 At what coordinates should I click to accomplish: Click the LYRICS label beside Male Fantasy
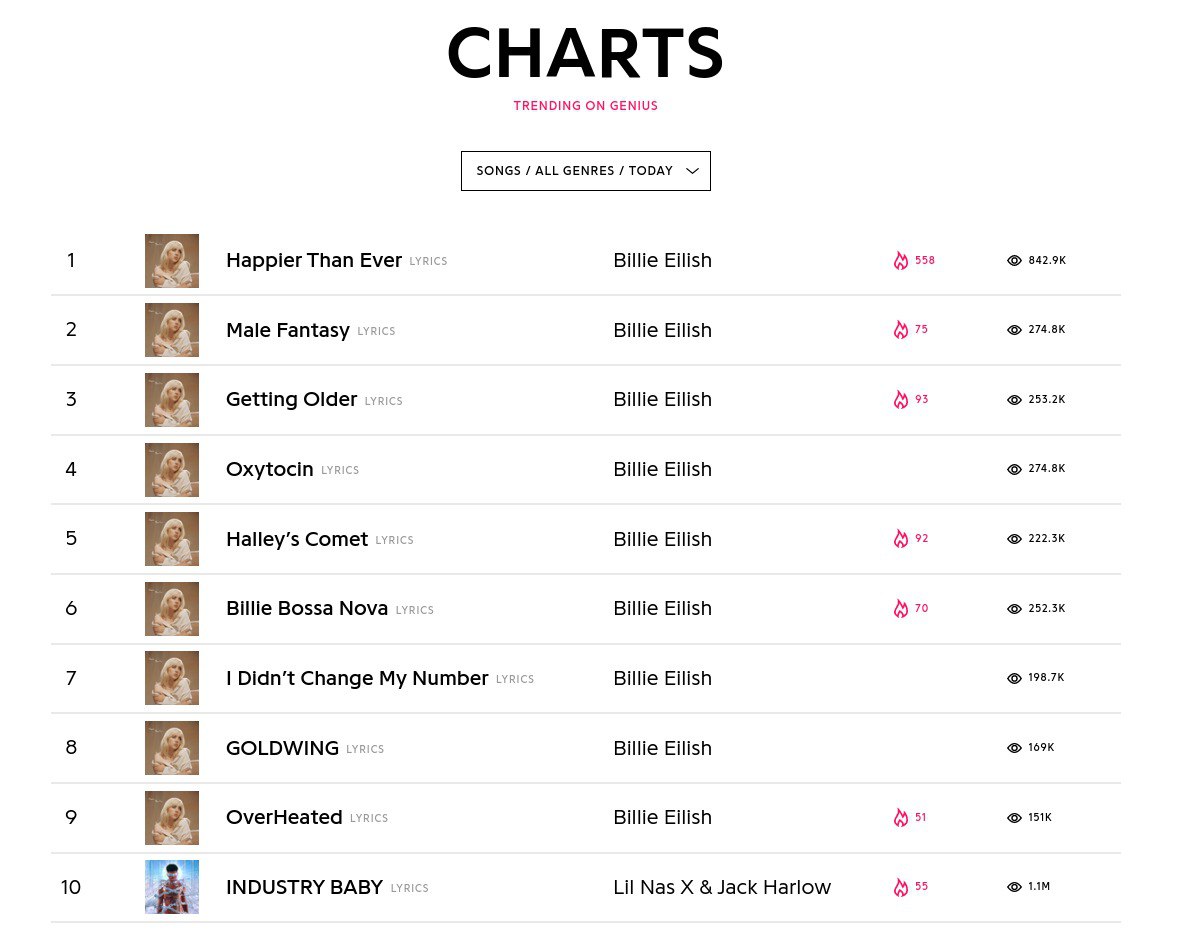click(x=376, y=331)
